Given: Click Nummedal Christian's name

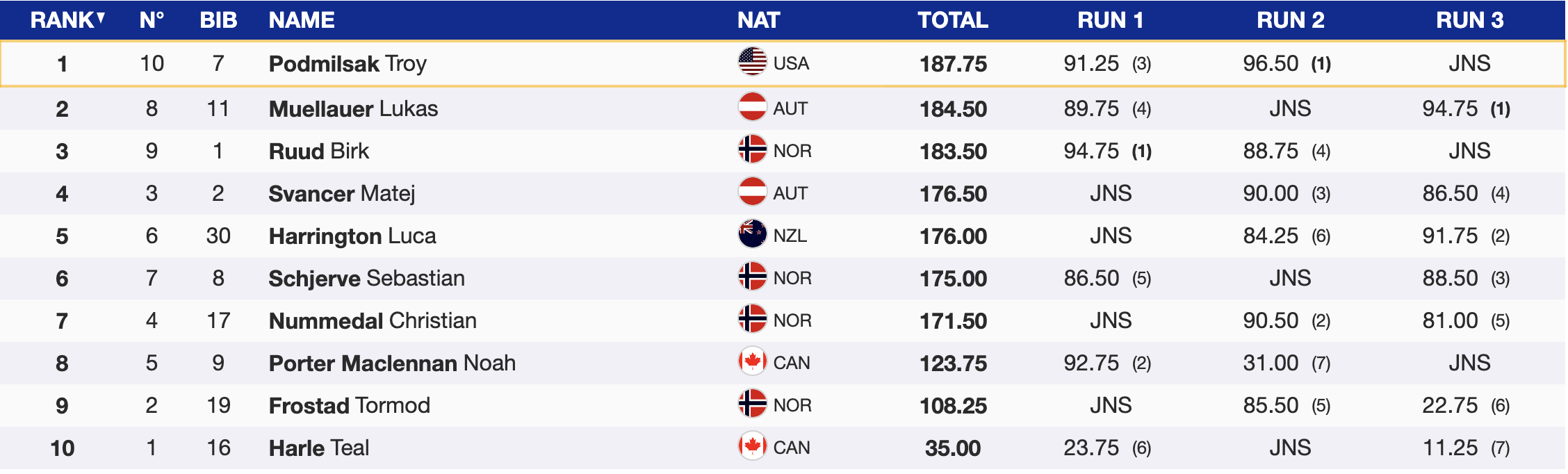Looking at the screenshot, I should coord(373,320).
